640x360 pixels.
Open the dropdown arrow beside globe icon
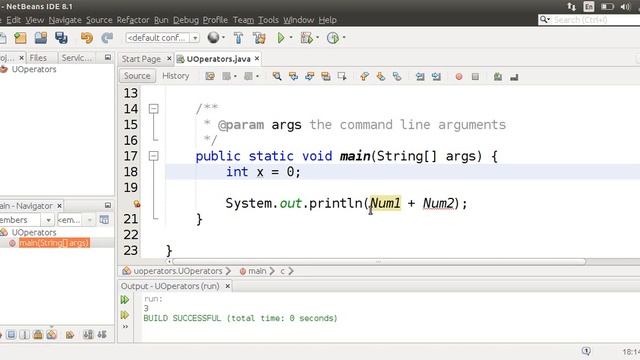tap(223, 38)
